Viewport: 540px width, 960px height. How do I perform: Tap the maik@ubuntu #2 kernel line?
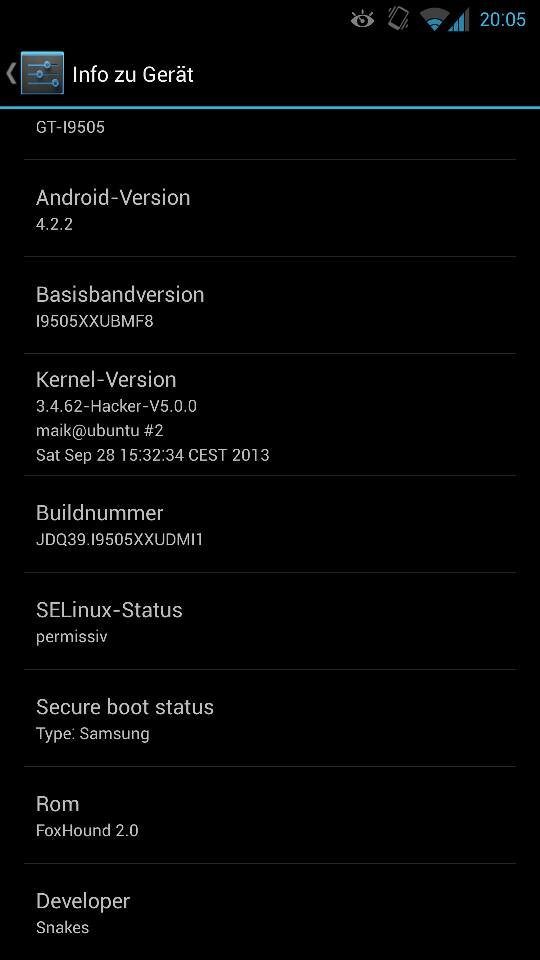pos(99,430)
